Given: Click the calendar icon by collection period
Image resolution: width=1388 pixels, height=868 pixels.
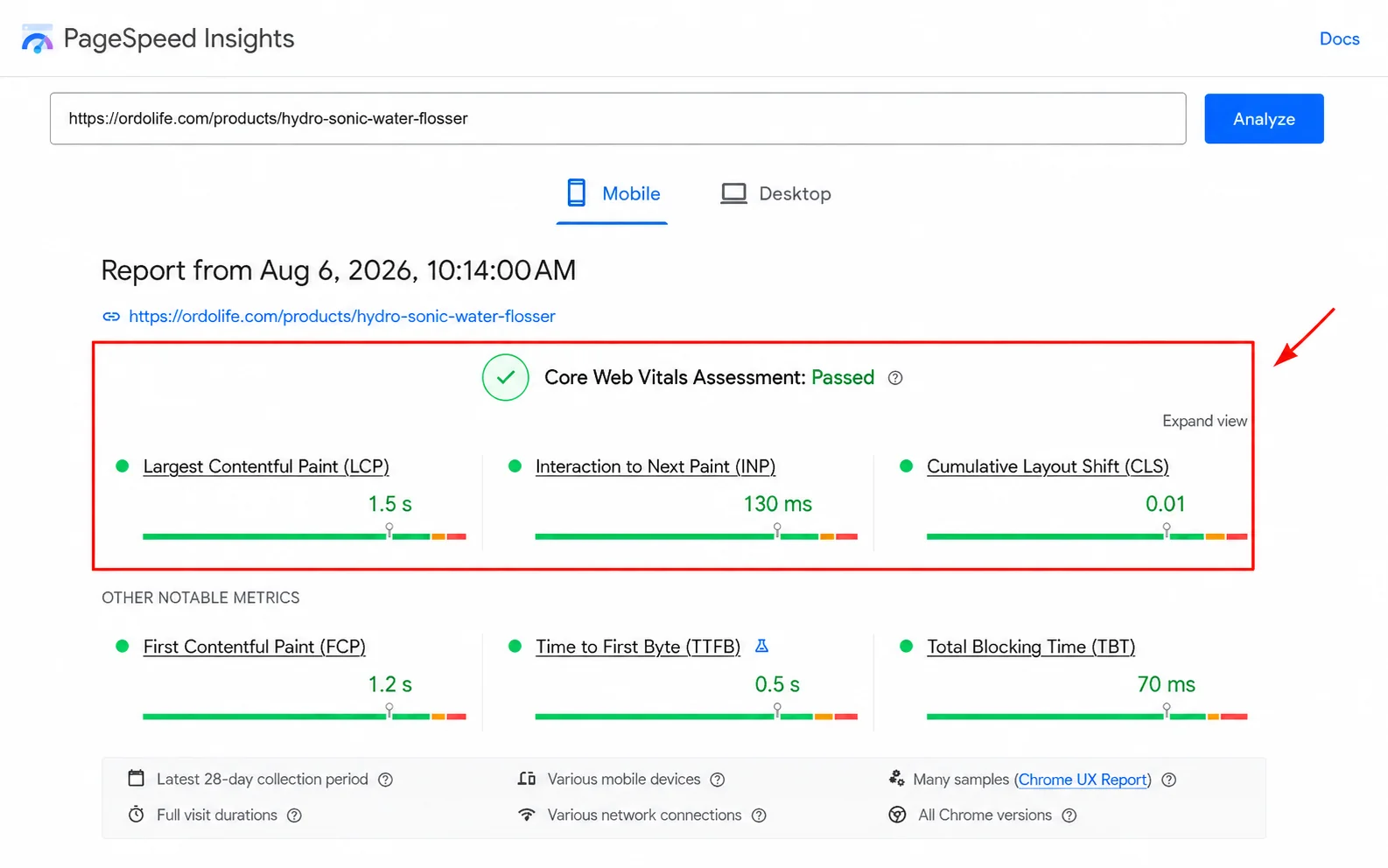Looking at the screenshot, I should pyautogui.click(x=137, y=778).
